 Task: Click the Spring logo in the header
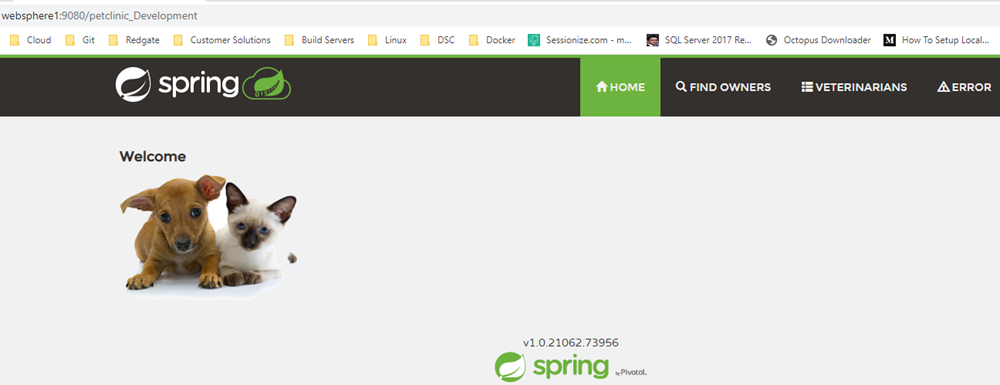pos(203,85)
